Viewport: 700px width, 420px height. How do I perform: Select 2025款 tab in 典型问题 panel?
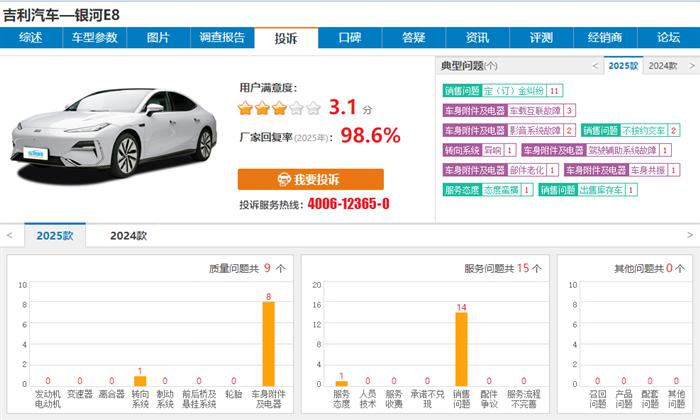pyautogui.click(x=623, y=66)
